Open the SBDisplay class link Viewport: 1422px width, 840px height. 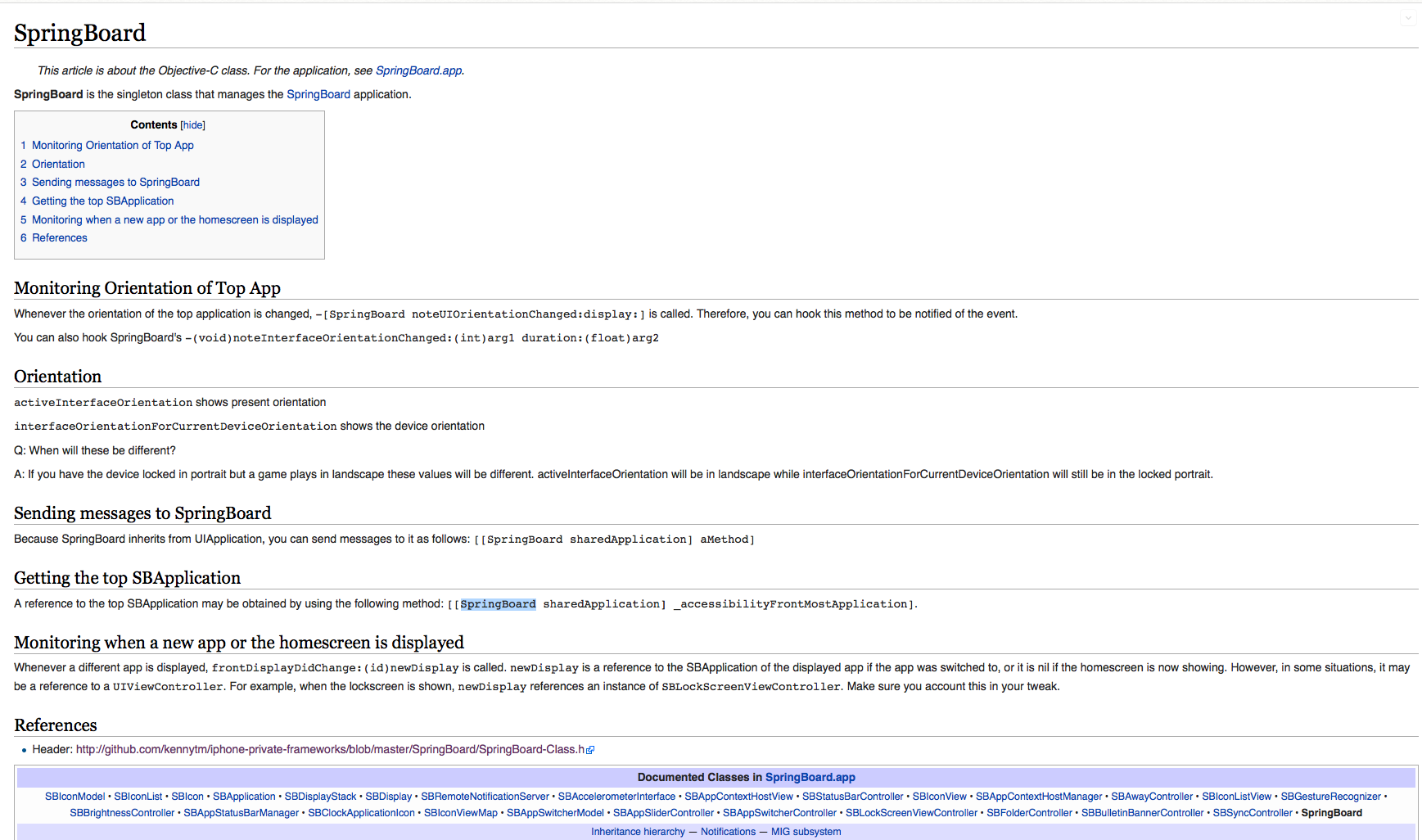point(389,797)
